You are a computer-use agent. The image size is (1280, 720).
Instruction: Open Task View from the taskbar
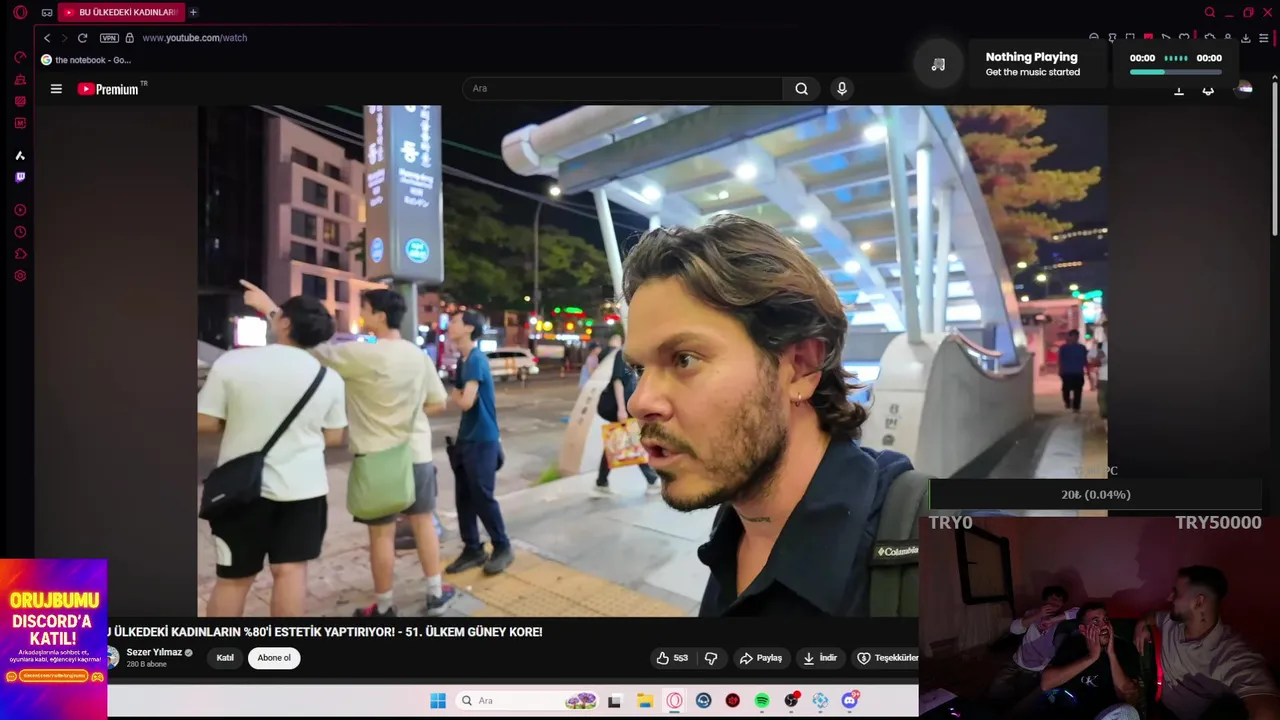point(614,701)
